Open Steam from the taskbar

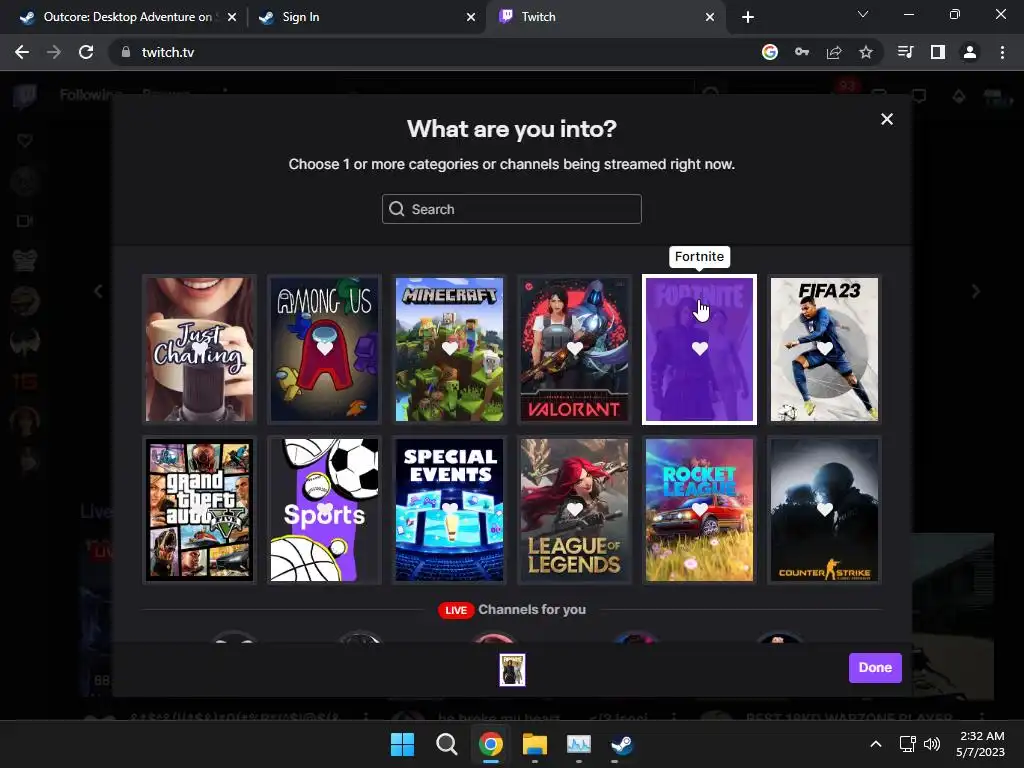[622, 744]
